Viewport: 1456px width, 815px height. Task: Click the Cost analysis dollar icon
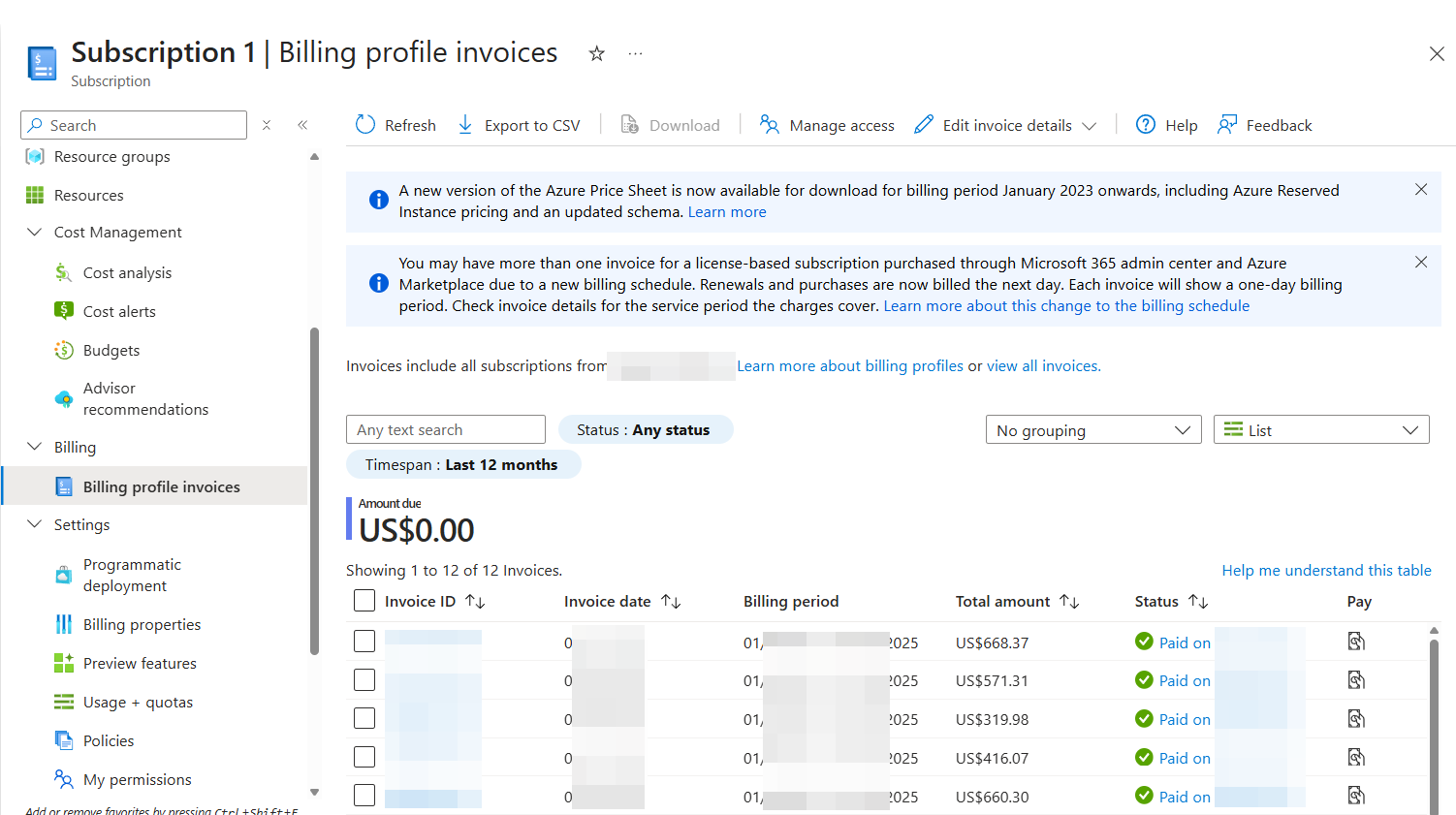pyautogui.click(x=64, y=272)
